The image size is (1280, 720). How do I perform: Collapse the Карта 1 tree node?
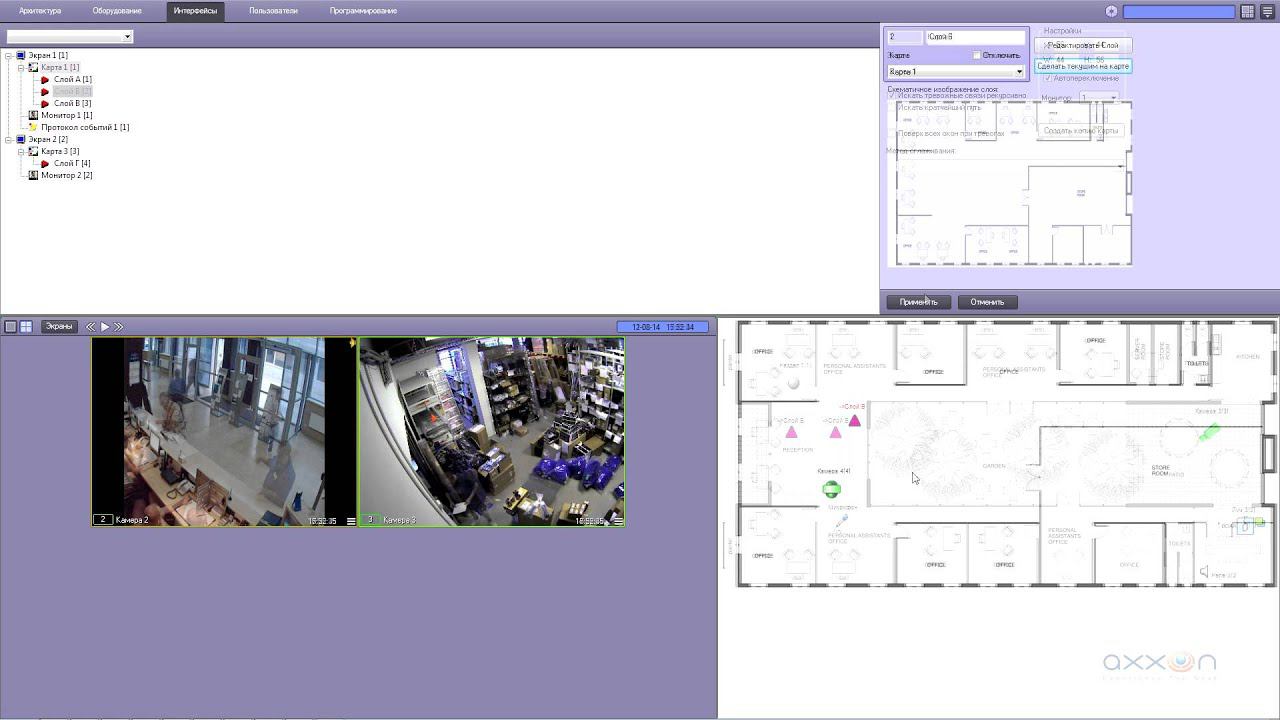point(21,67)
